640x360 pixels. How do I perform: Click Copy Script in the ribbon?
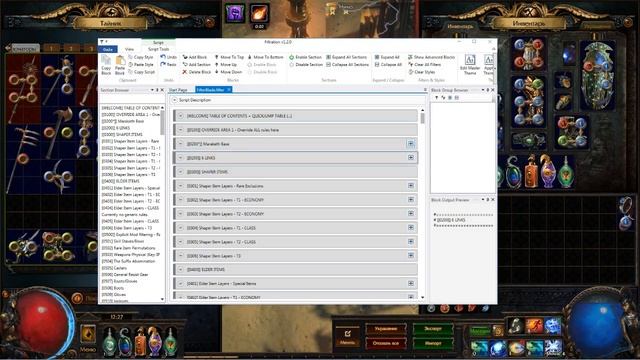click(x=142, y=72)
